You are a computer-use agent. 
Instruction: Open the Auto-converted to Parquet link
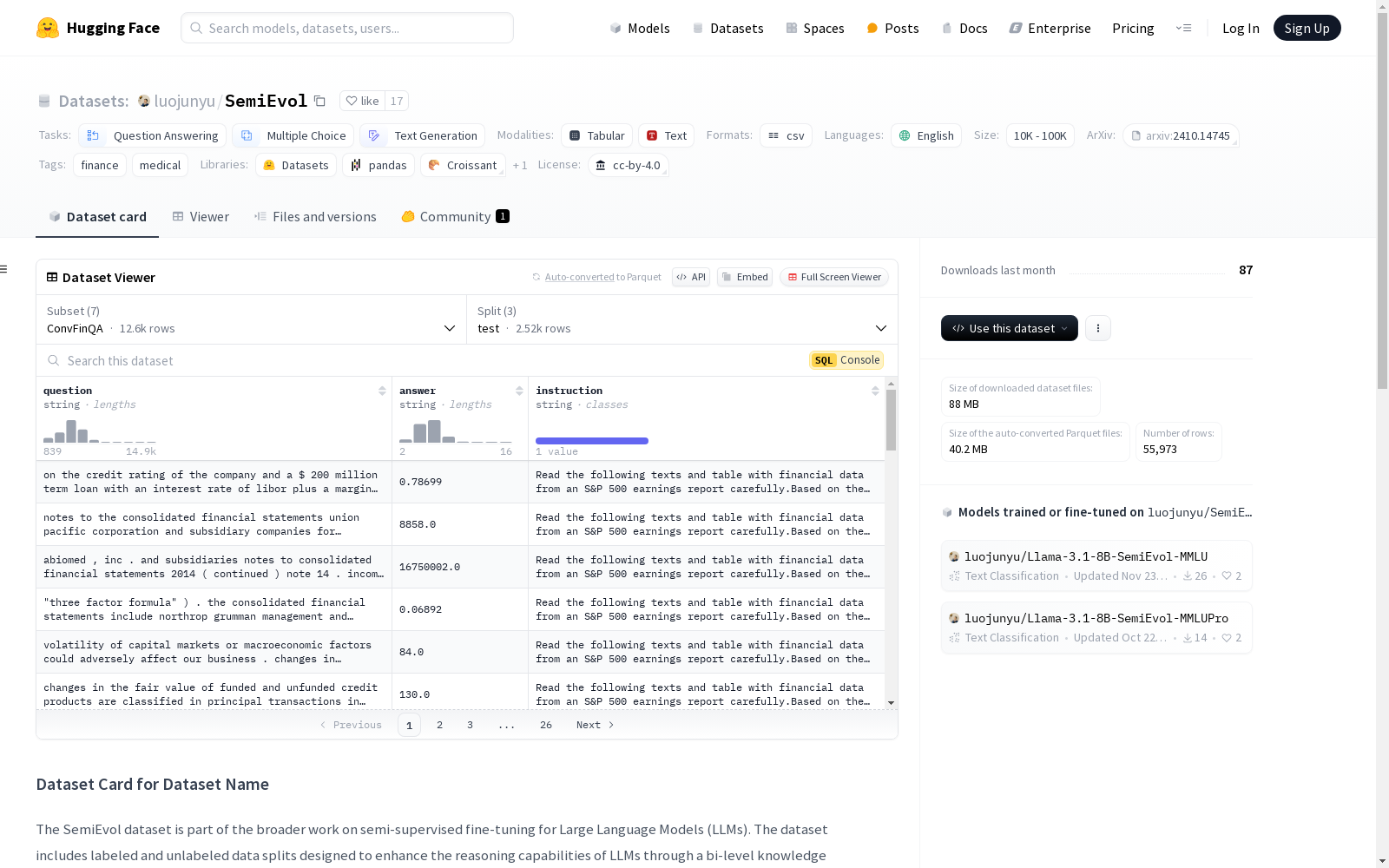(x=579, y=277)
